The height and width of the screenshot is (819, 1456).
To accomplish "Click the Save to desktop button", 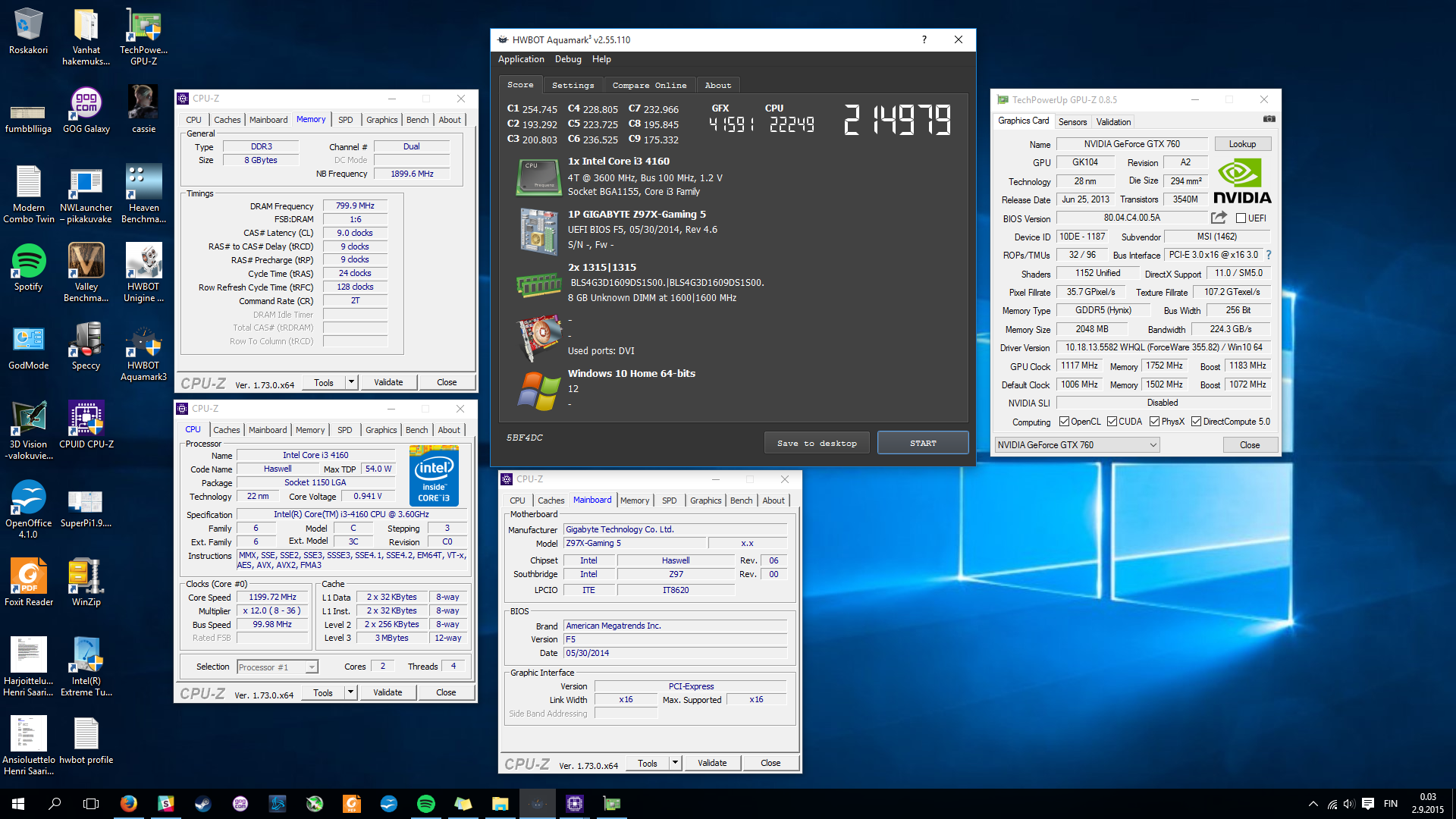I will tap(817, 444).
